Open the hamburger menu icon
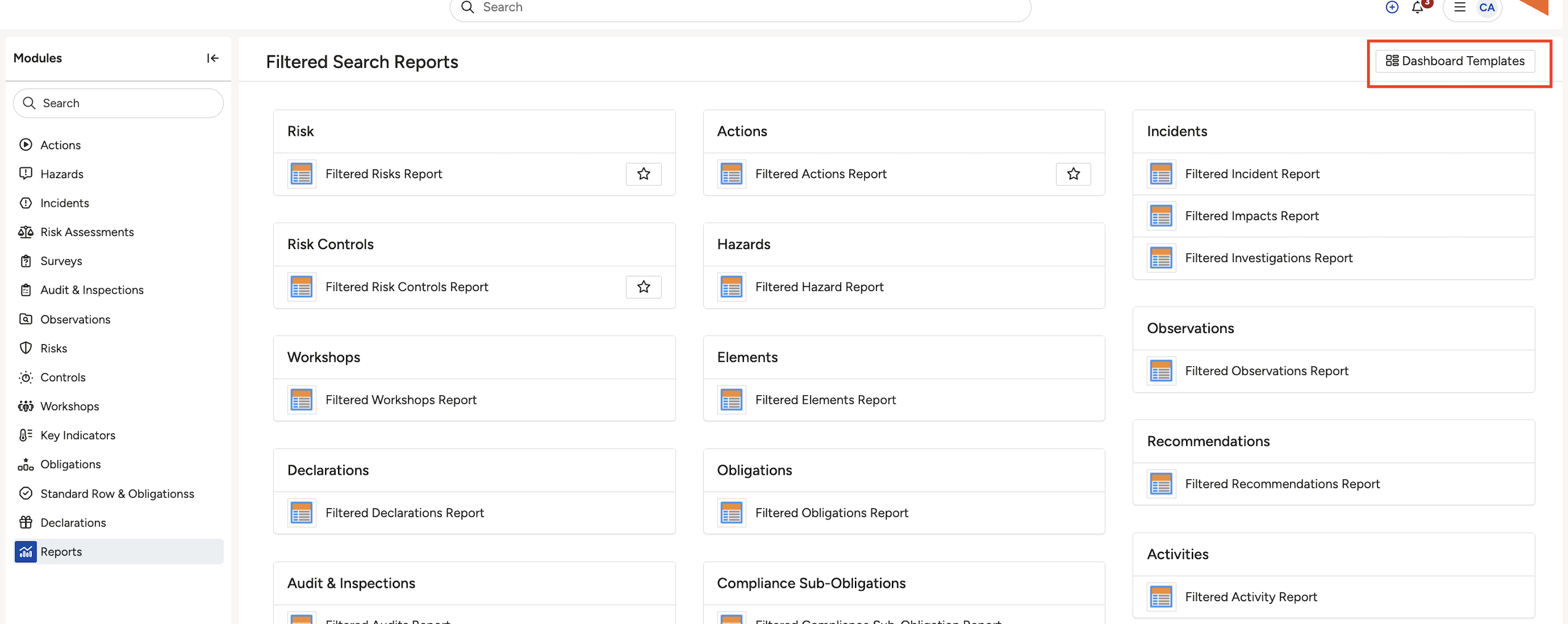Image resolution: width=1568 pixels, height=624 pixels. 1460,7
